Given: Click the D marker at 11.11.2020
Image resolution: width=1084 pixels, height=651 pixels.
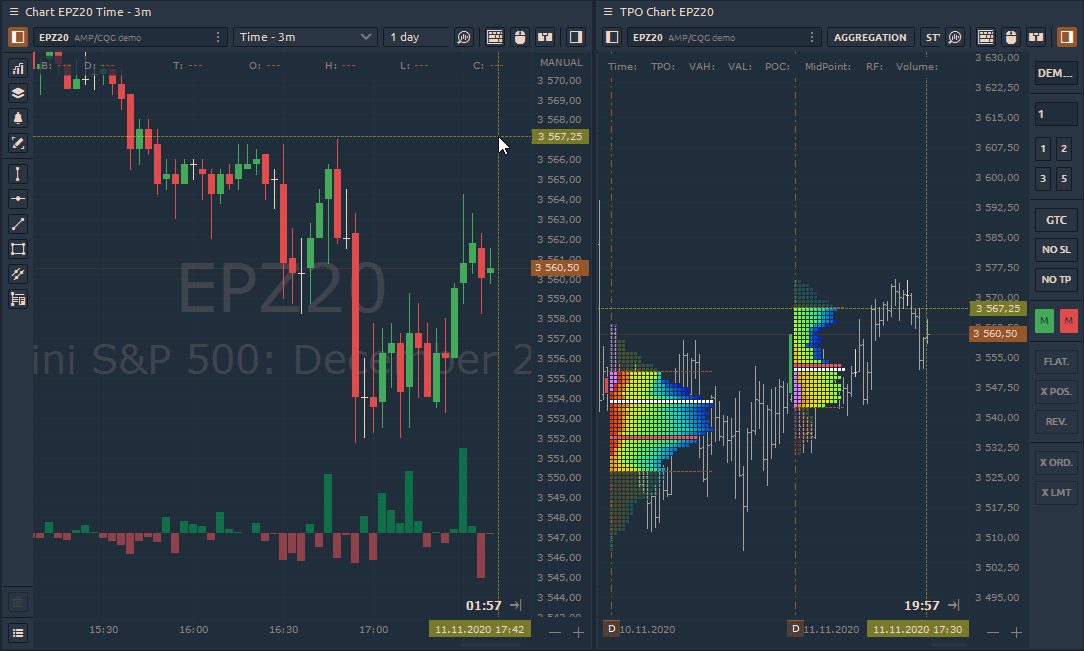Looking at the screenshot, I should pos(795,629).
